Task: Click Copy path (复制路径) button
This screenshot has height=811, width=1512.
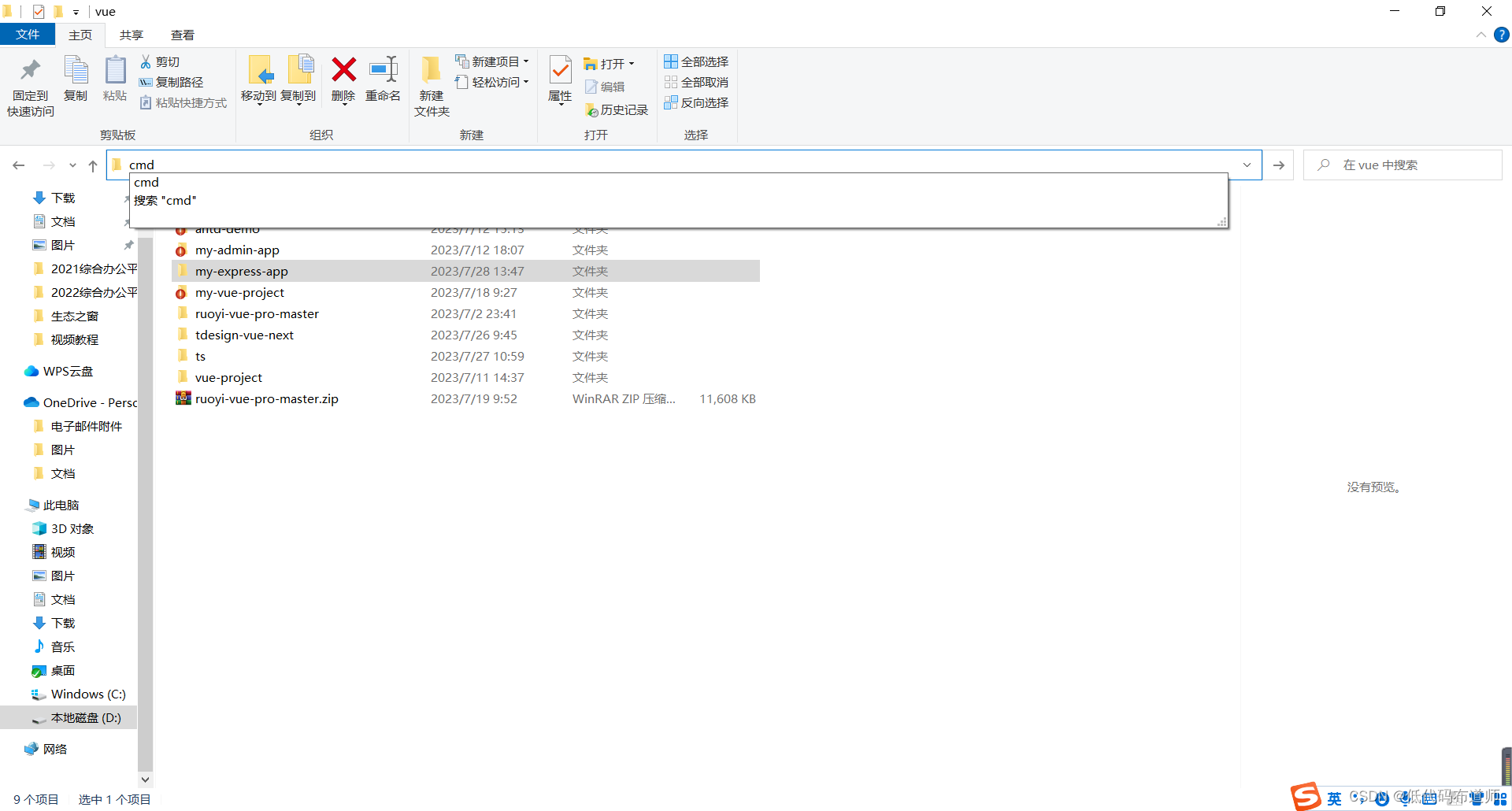Action: point(171,82)
